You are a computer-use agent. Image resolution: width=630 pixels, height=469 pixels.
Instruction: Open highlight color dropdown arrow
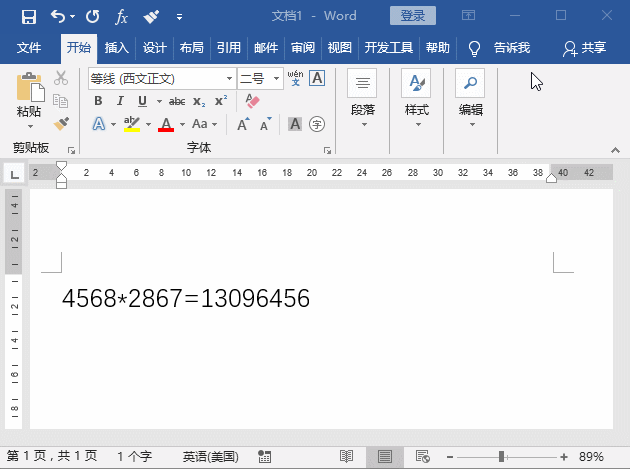click(148, 125)
